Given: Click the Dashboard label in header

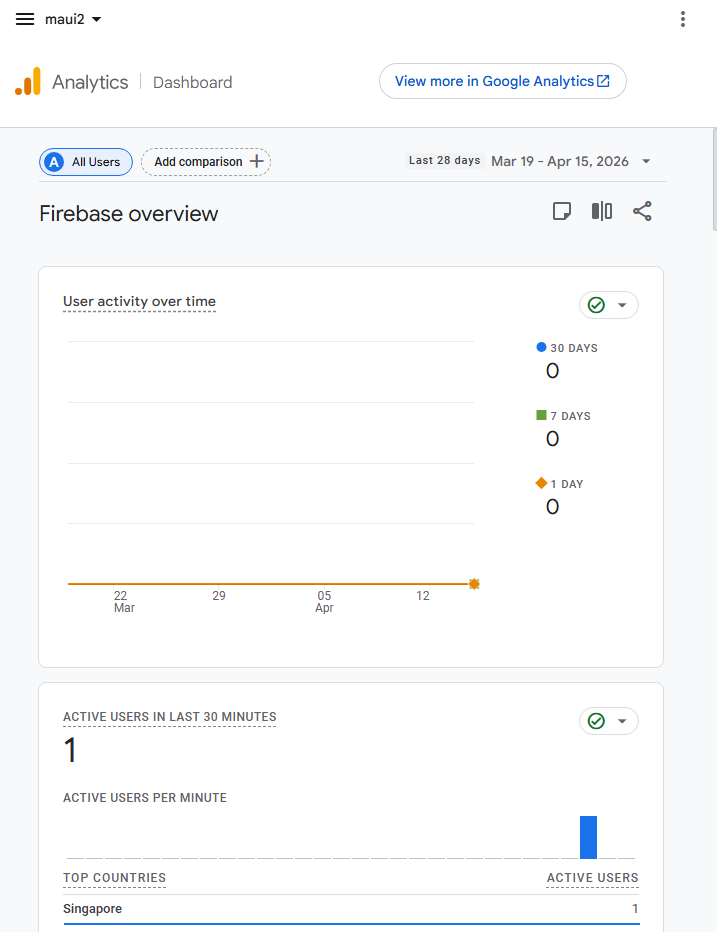Looking at the screenshot, I should tap(192, 83).
